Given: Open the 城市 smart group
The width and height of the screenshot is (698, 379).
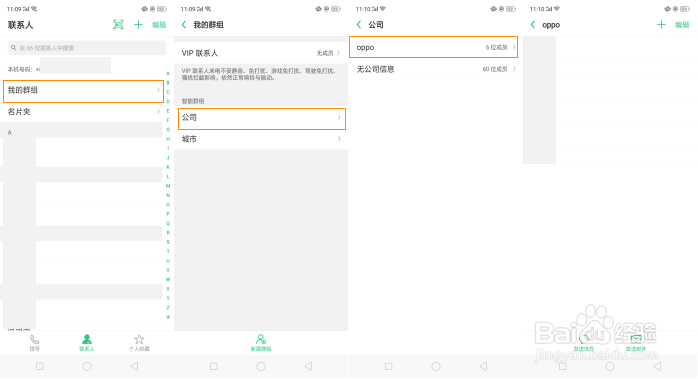Looking at the screenshot, I should [x=261, y=139].
